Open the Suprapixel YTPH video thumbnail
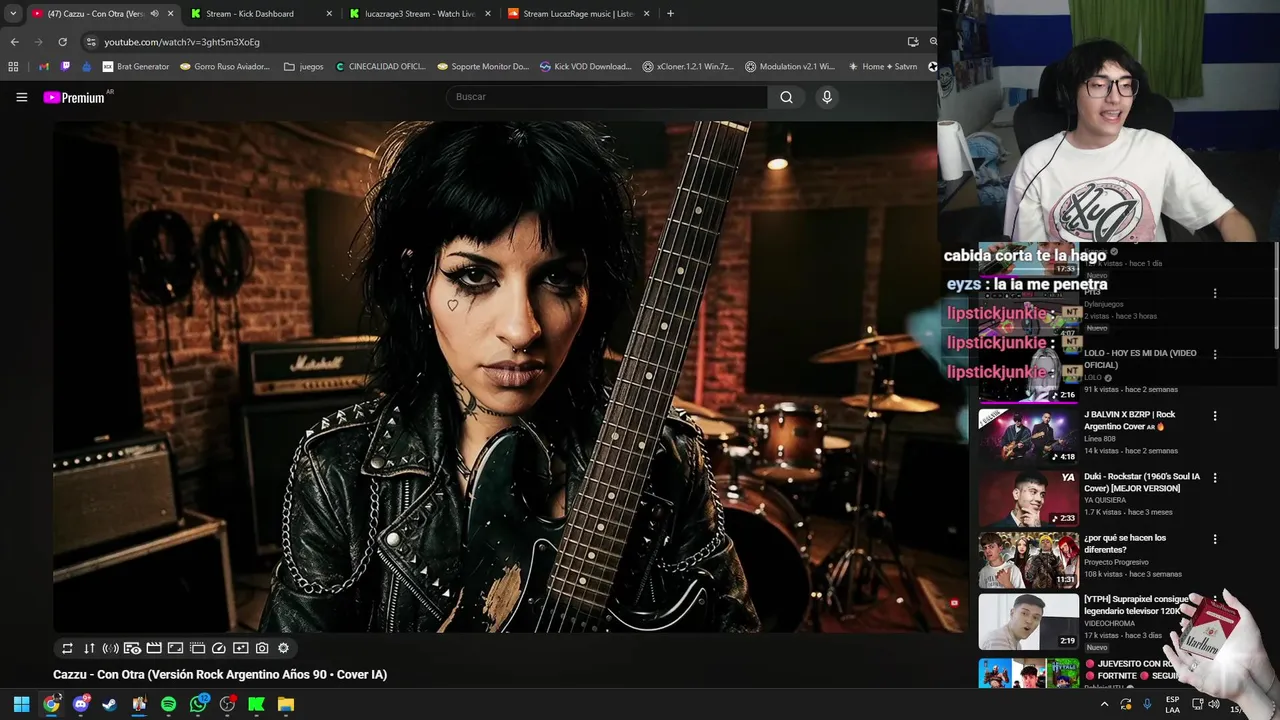This screenshot has width=1280, height=720. (1028, 621)
